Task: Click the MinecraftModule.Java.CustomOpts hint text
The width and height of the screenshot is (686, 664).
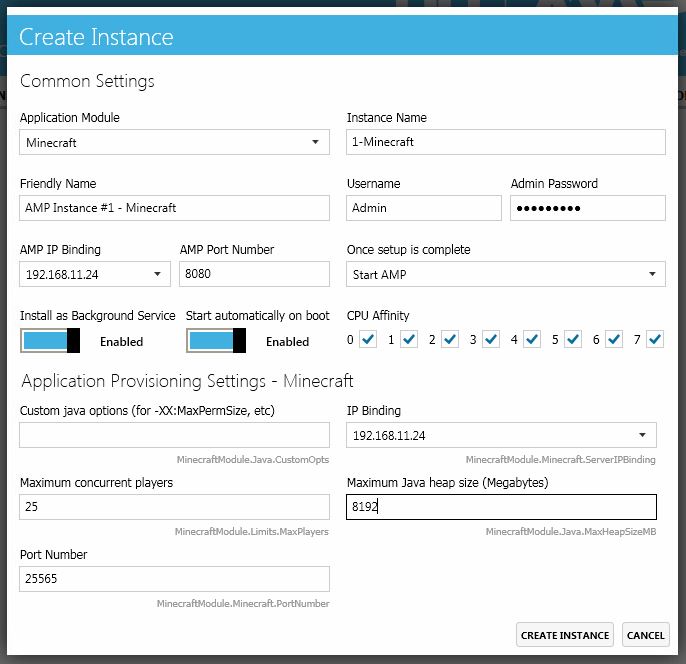Action: pos(253,459)
